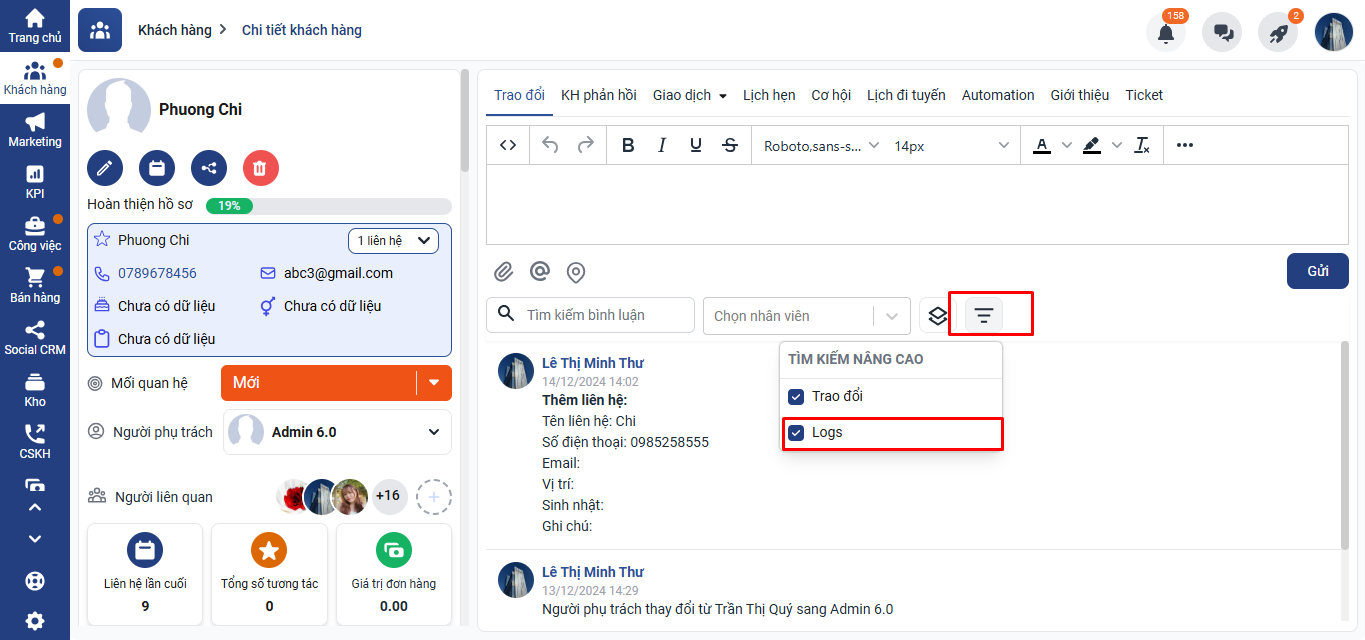The image size is (1365, 640).
Task: Open the Ticket tab
Action: point(1144,95)
